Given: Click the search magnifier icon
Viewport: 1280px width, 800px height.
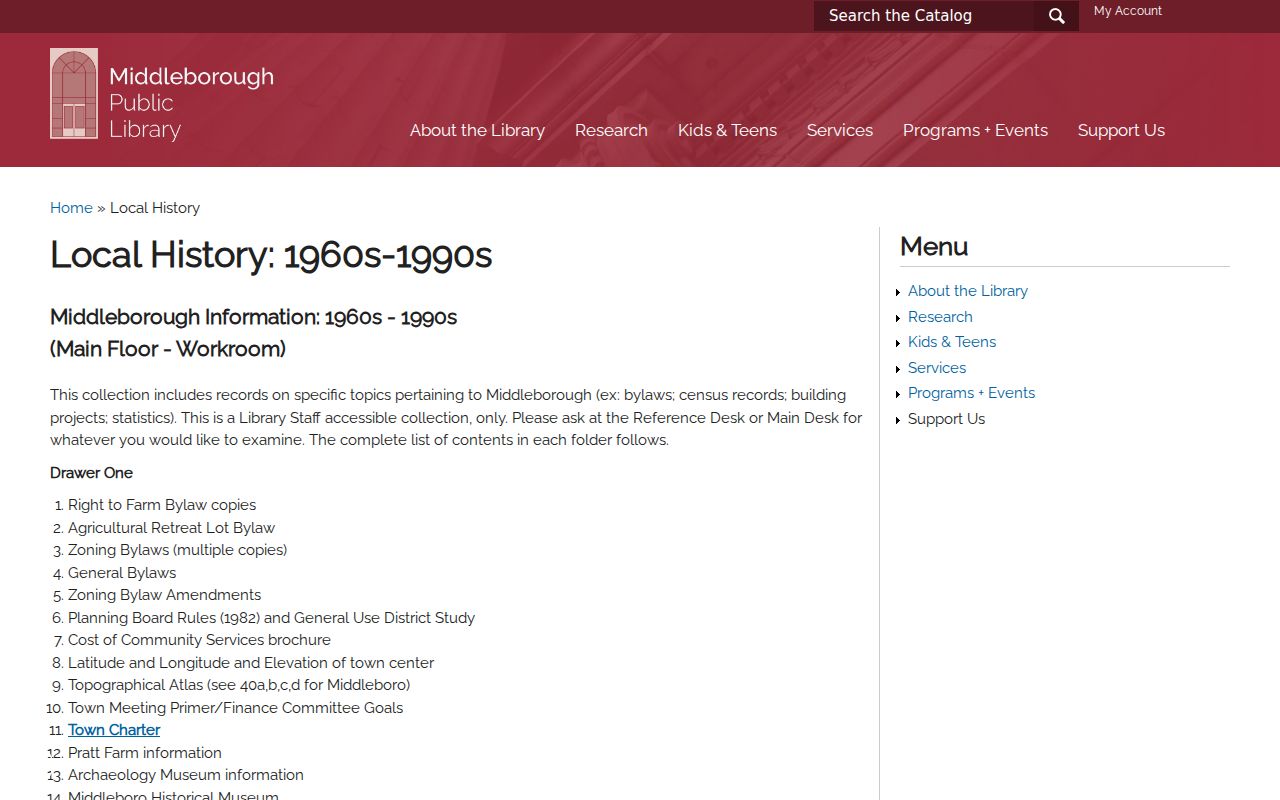Looking at the screenshot, I should (1056, 16).
